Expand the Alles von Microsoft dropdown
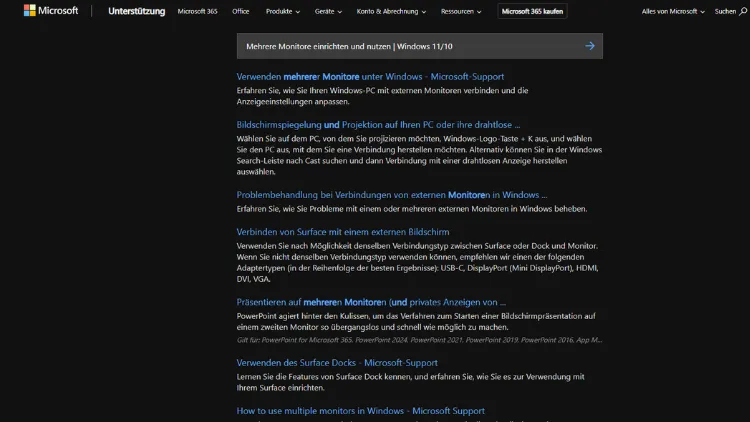 pos(673,11)
